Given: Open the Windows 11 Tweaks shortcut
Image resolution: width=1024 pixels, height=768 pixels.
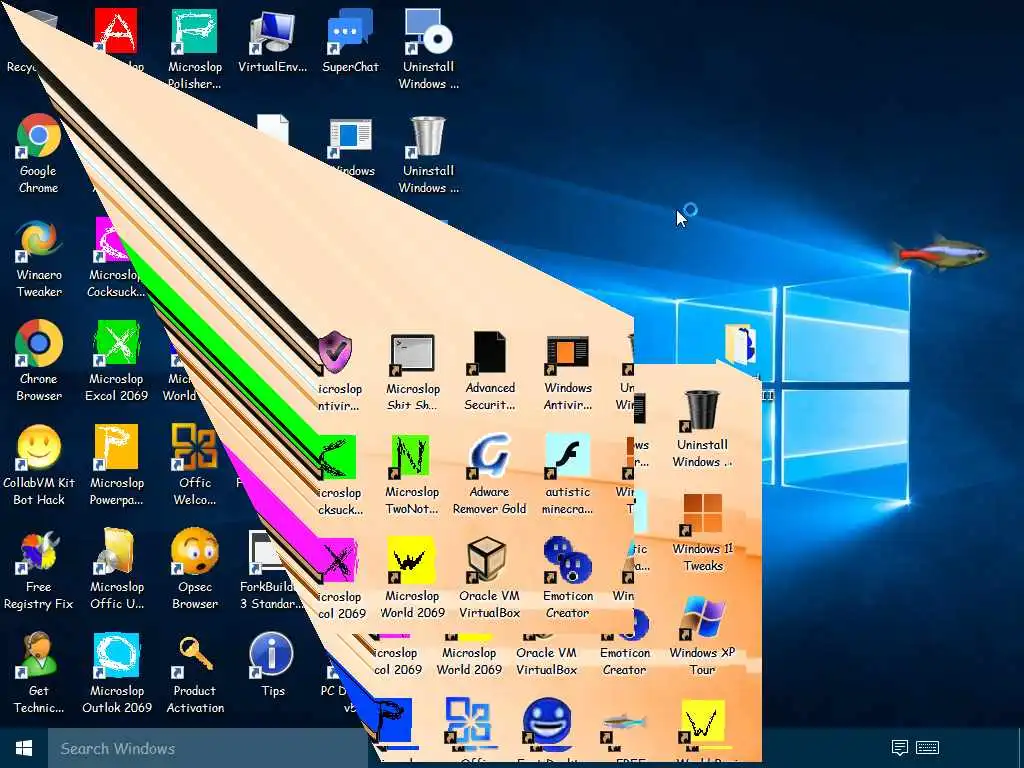Looking at the screenshot, I should [x=701, y=515].
